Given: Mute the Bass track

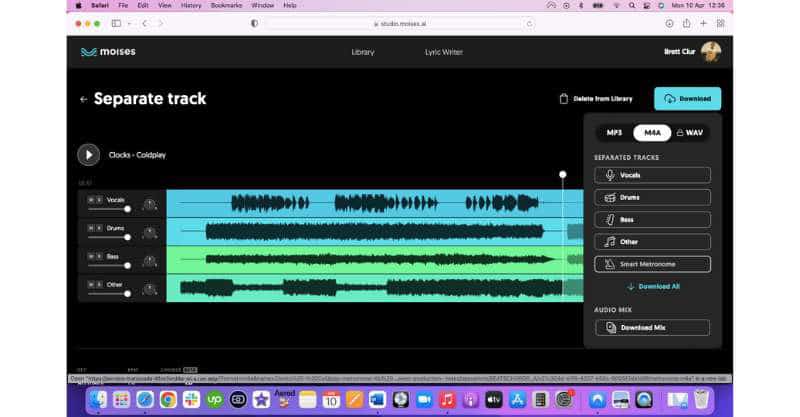Looking at the screenshot, I should 91,256.
